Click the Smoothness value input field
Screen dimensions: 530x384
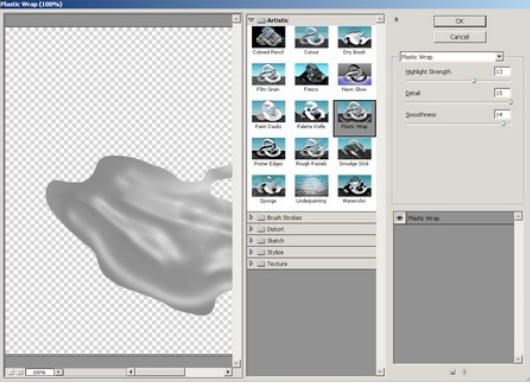(502, 115)
